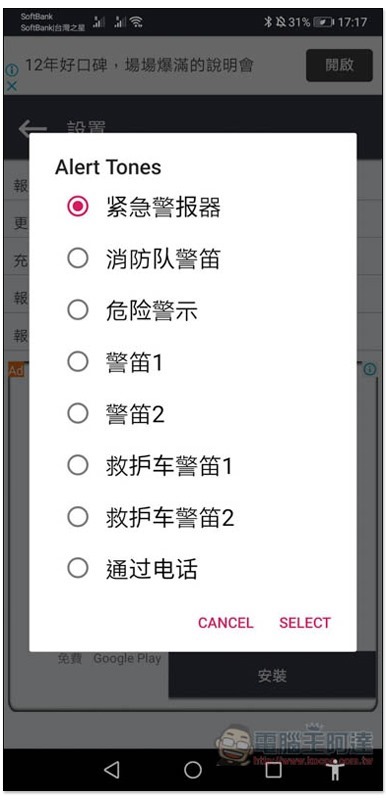The image size is (386, 800).
Task: Tap the 安裝 install button
Action: (272, 676)
